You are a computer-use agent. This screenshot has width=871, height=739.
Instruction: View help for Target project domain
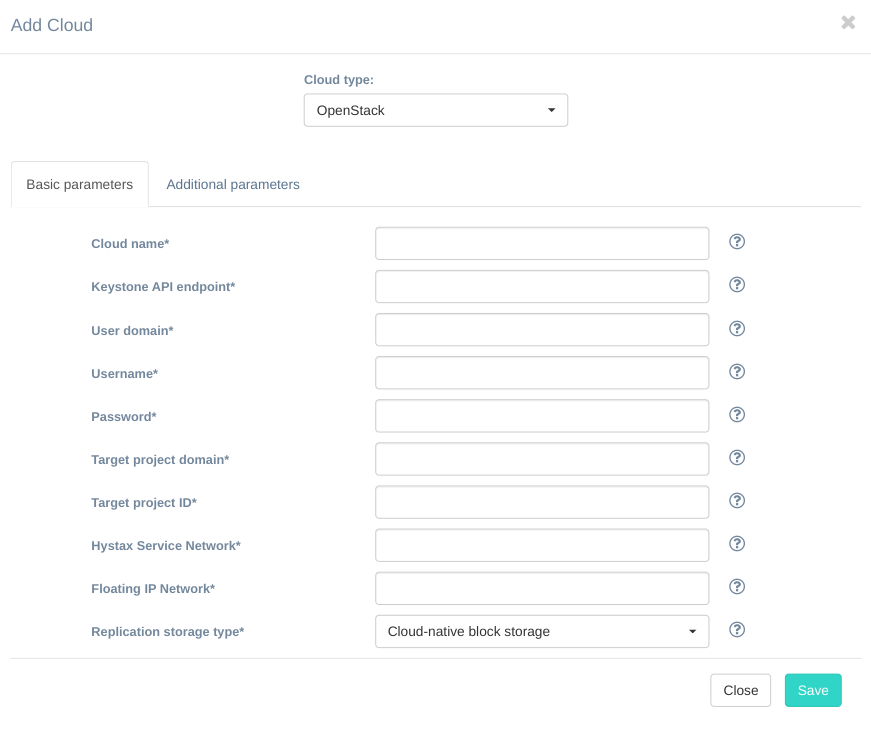(x=737, y=458)
